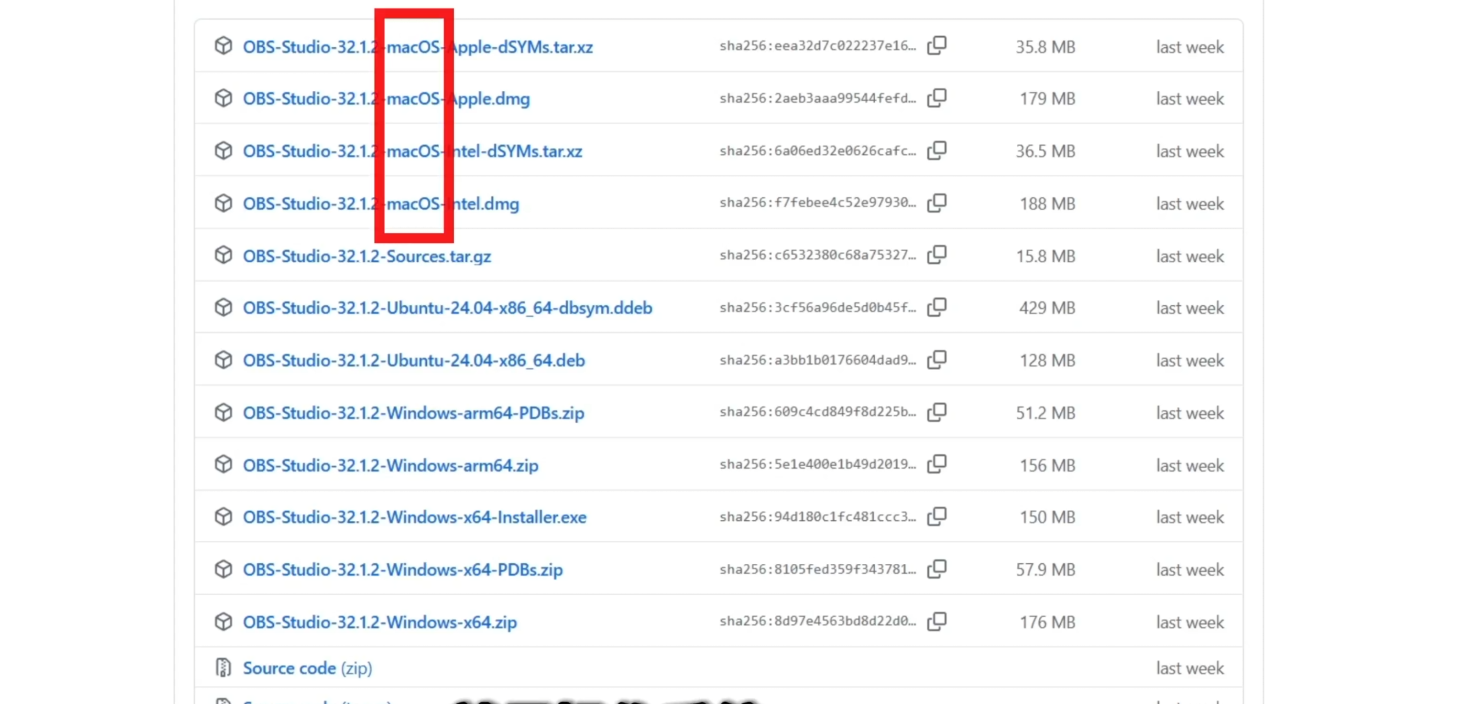Click the package icon beside Windows-arm64.zip

coord(224,465)
